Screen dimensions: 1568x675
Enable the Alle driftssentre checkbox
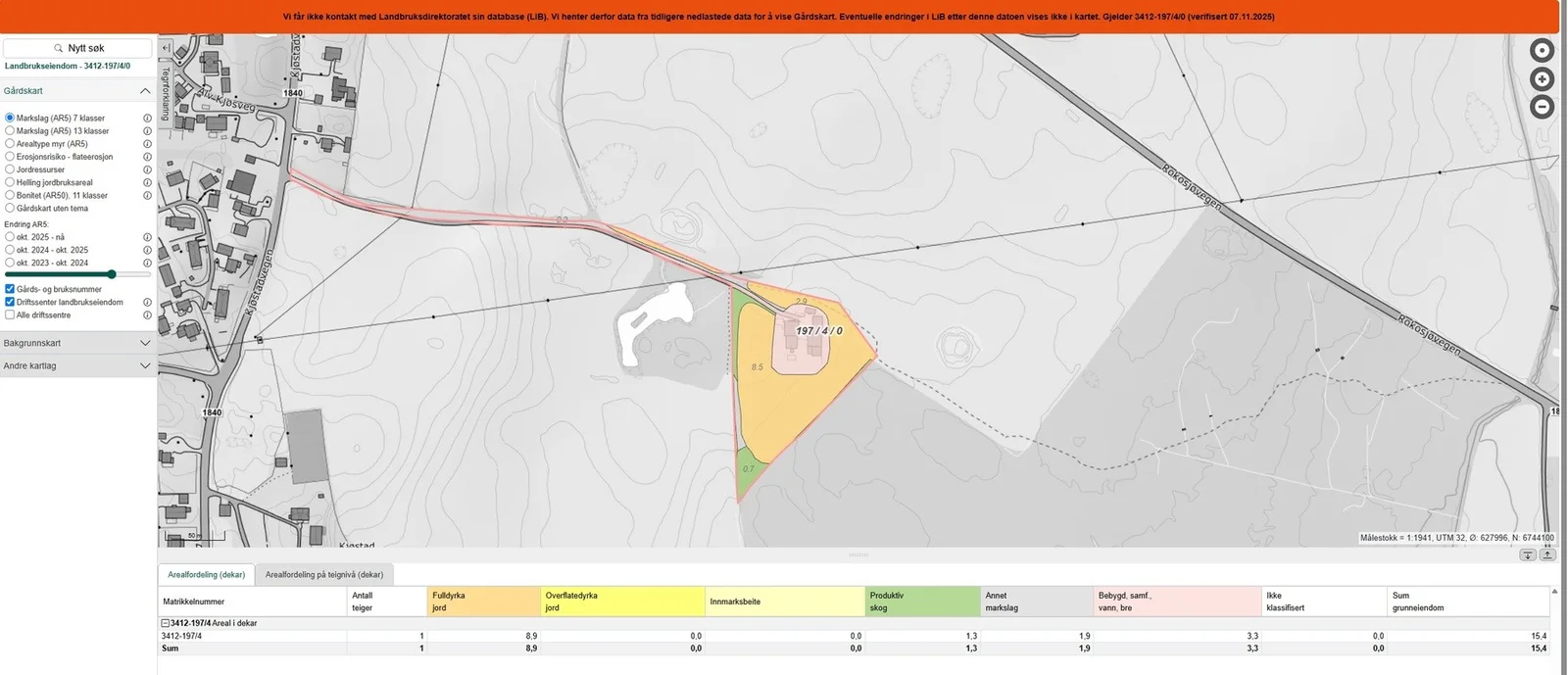tap(10, 315)
